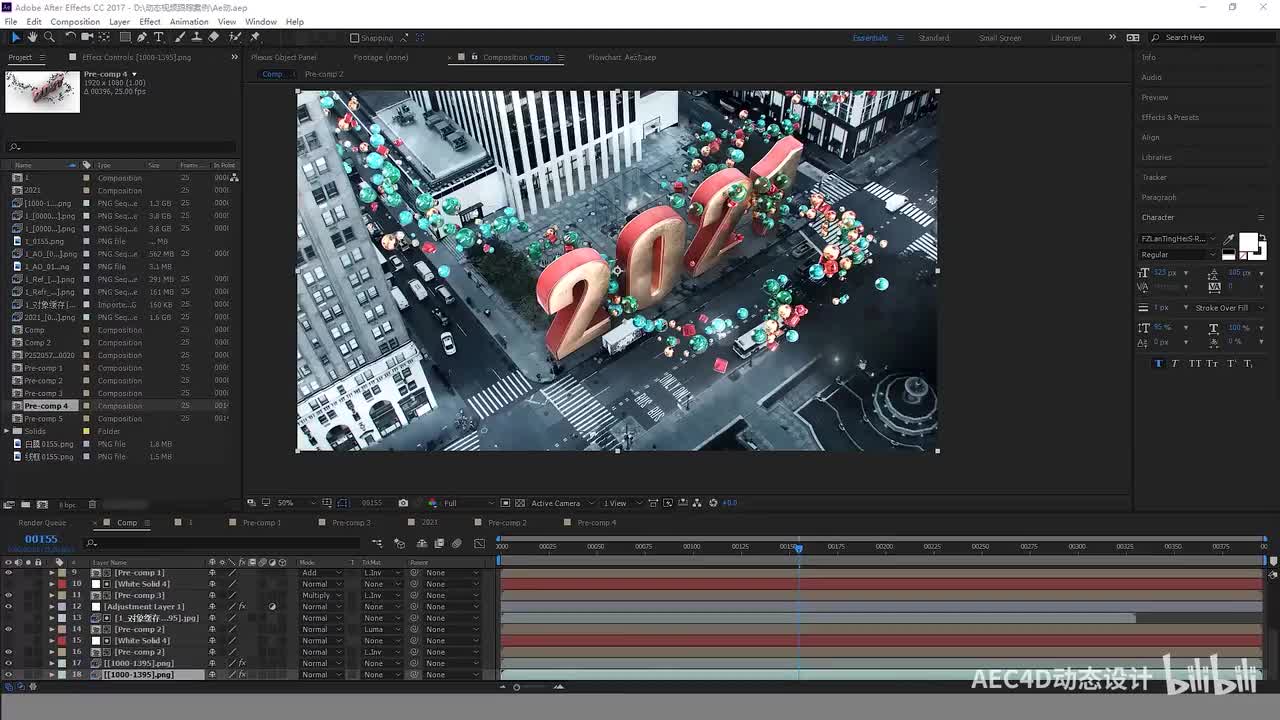Open the Effect menu
The width and height of the screenshot is (1280, 720).
tap(150, 21)
